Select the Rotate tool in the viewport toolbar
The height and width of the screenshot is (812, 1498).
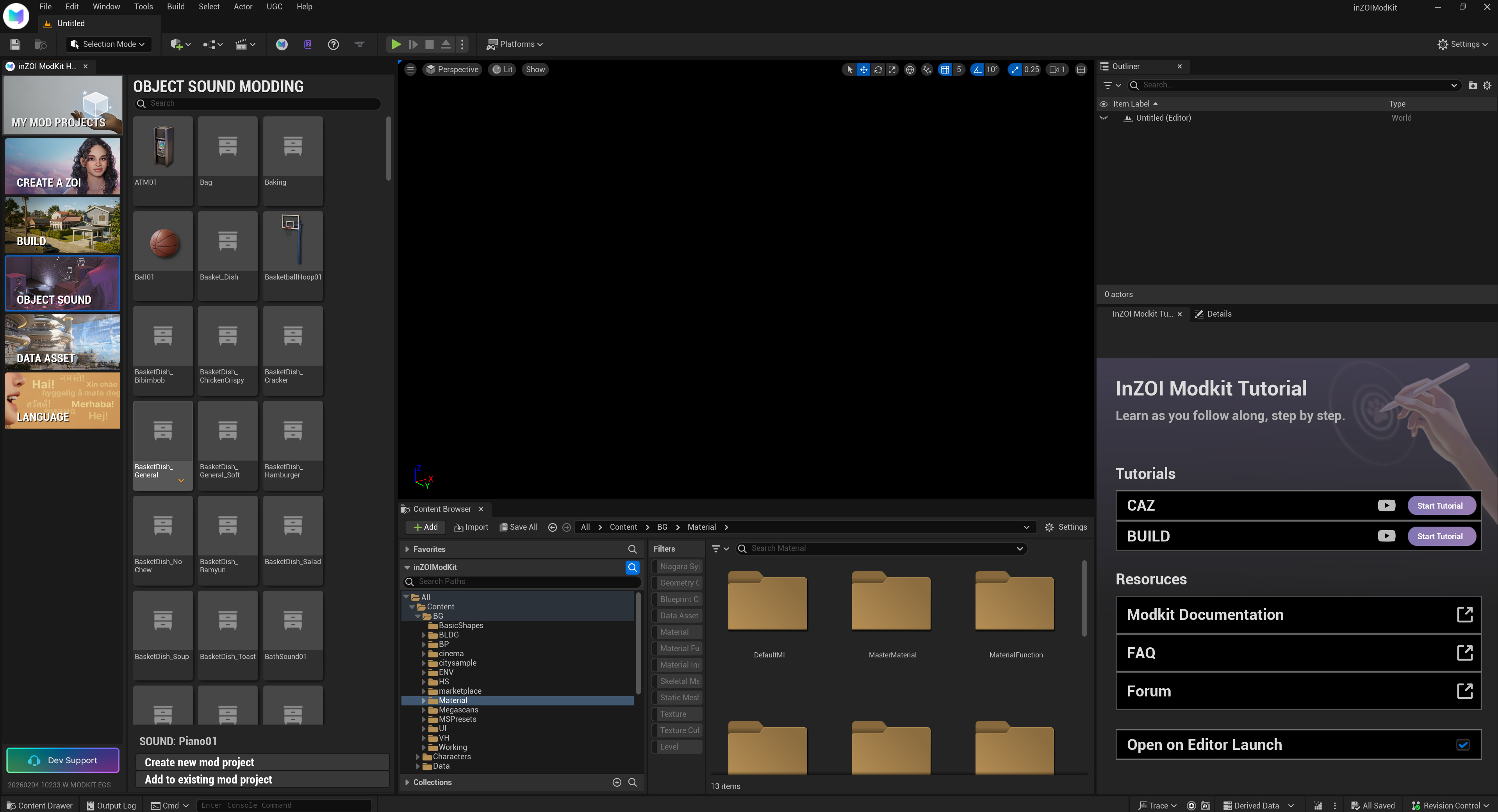pyautogui.click(x=879, y=69)
